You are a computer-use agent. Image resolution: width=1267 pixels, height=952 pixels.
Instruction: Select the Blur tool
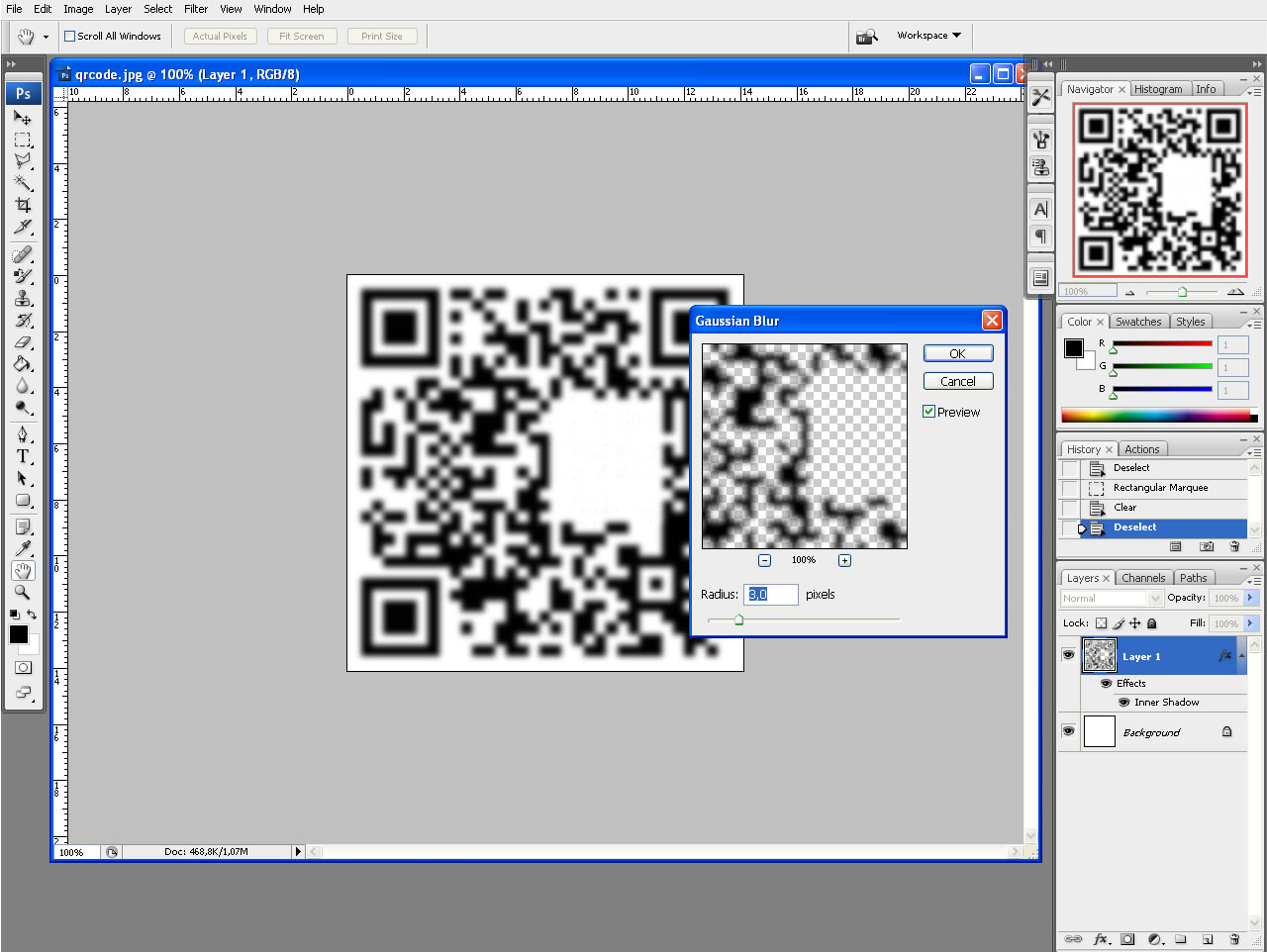pos(23,386)
